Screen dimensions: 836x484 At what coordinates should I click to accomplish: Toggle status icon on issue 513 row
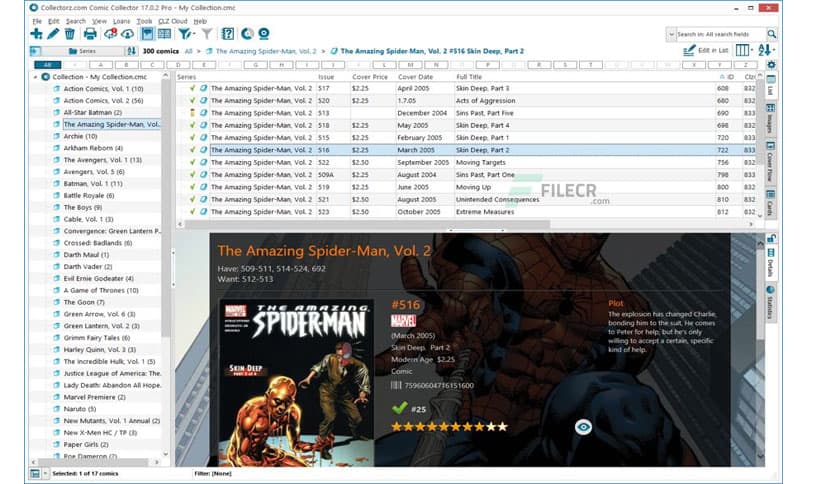tap(192, 113)
